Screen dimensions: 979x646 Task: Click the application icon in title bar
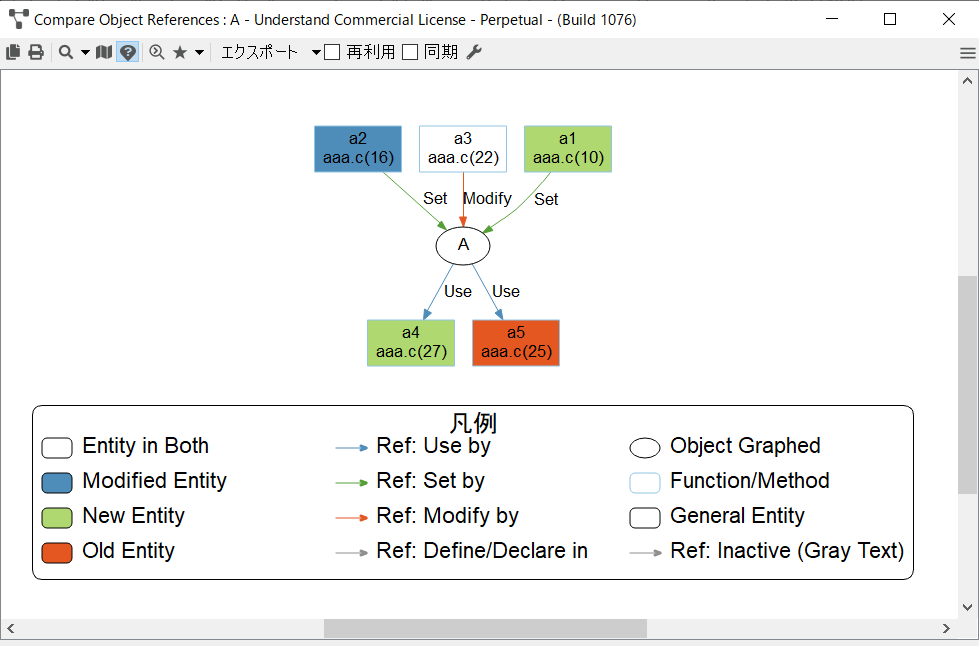pyautogui.click(x=19, y=19)
